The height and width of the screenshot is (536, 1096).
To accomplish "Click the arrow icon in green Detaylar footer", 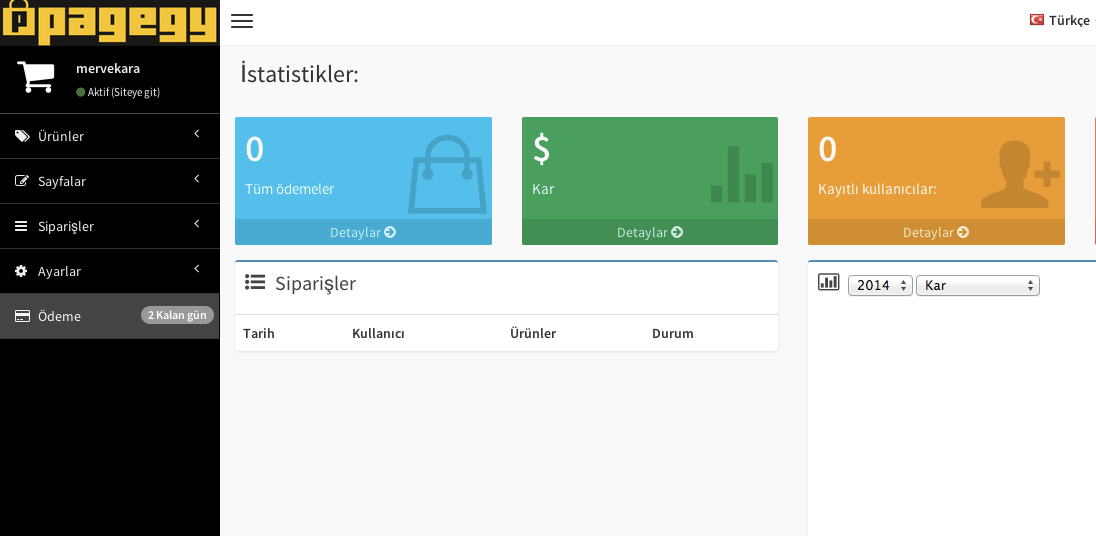I will [677, 232].
